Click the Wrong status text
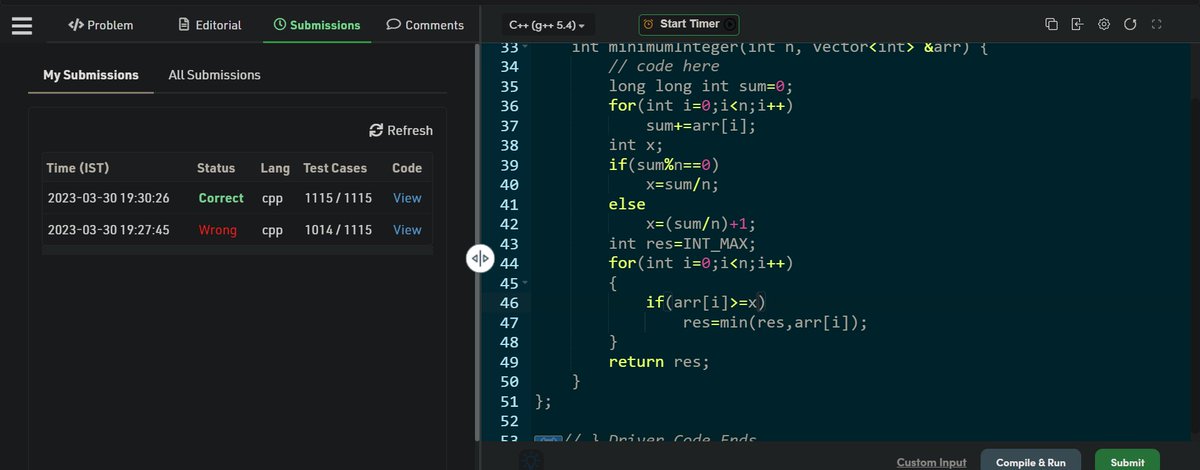 click(x=218, y=230)
